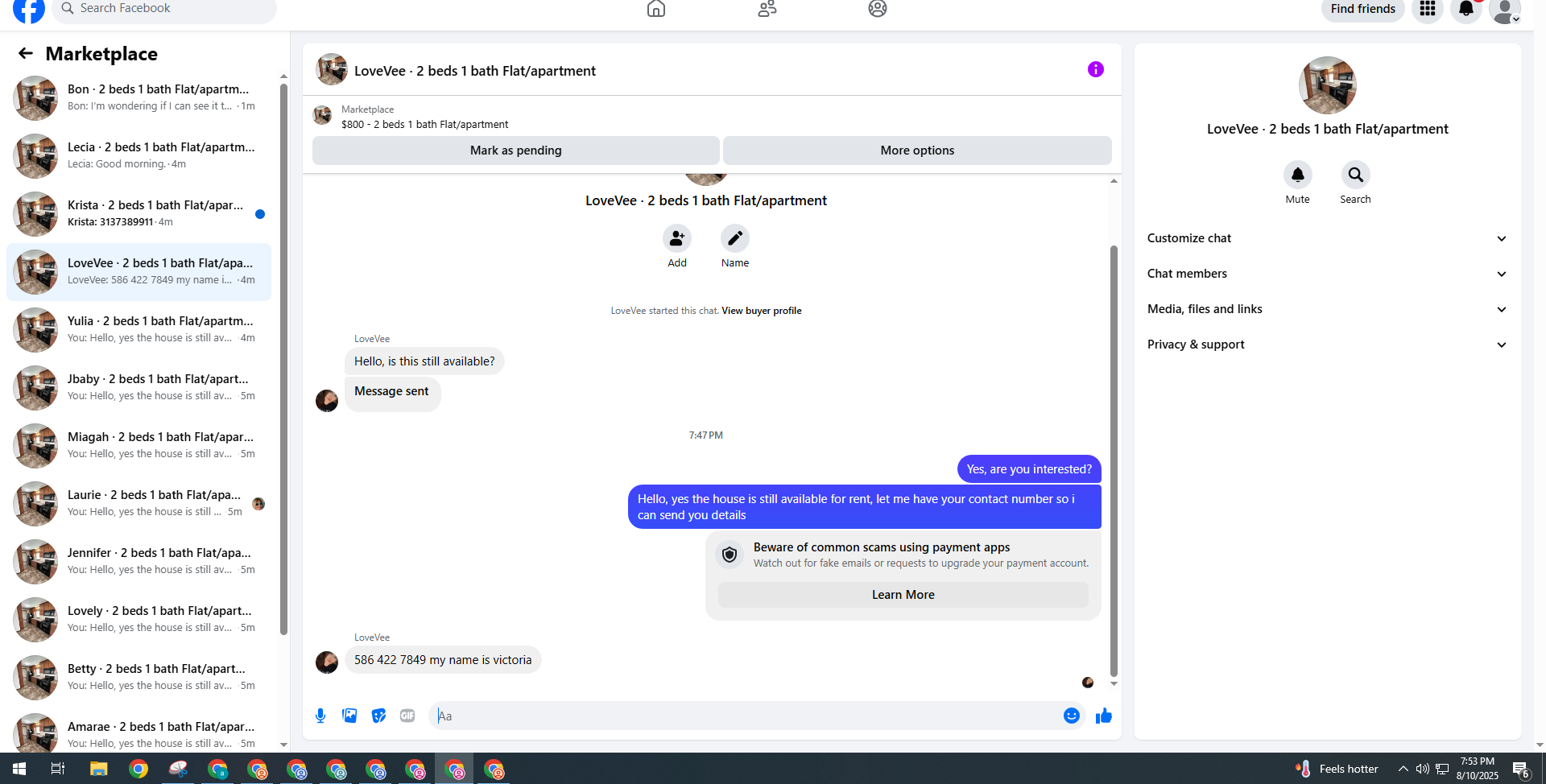Click the Facebook logo icon
Image resolution: width=1546 pixels, height=784 pixels.
pos(29,9)
